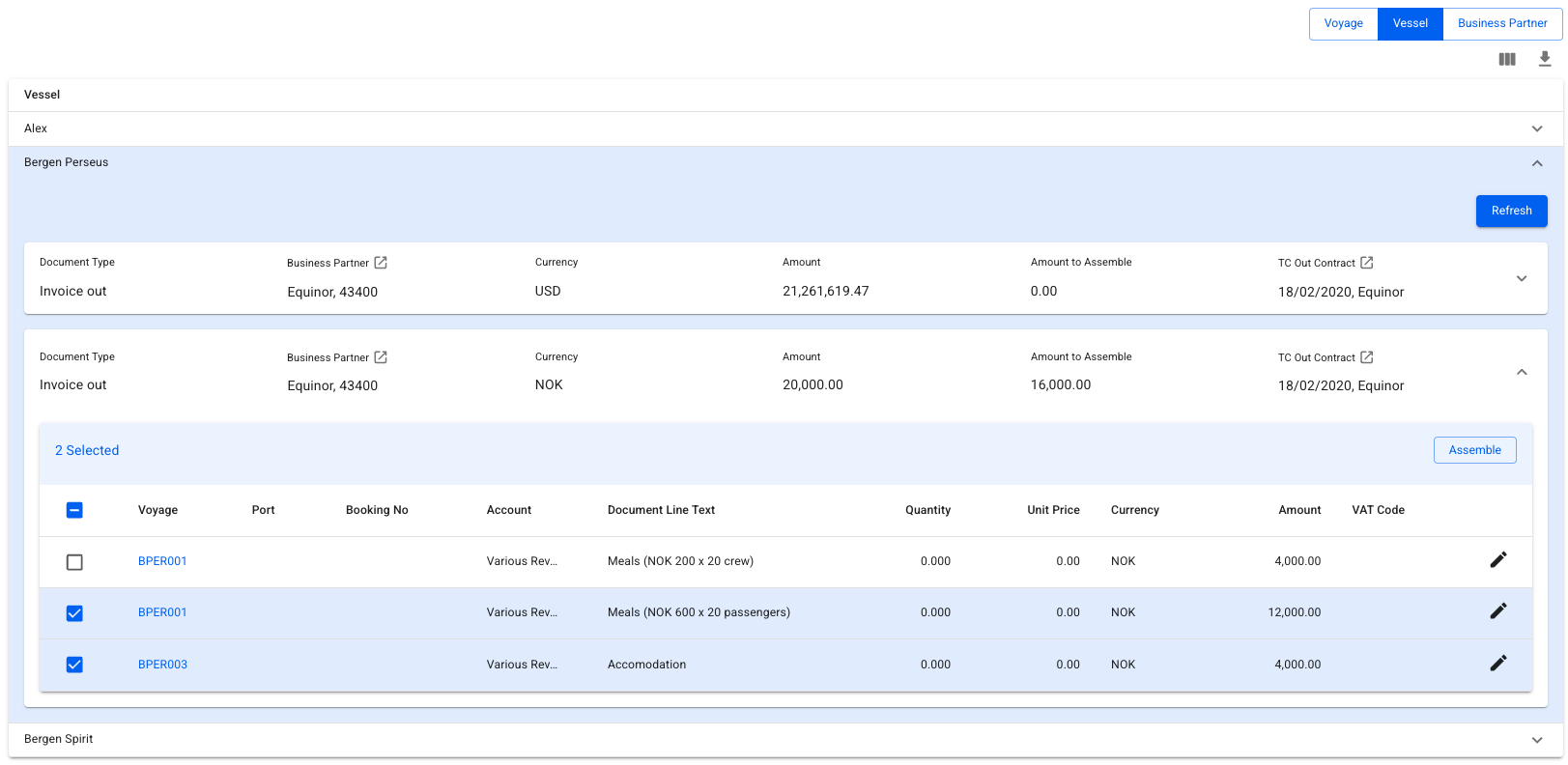This screenshot has height=765, width=1568.
Task: Click the column view icon
Action: point(1506,59)
